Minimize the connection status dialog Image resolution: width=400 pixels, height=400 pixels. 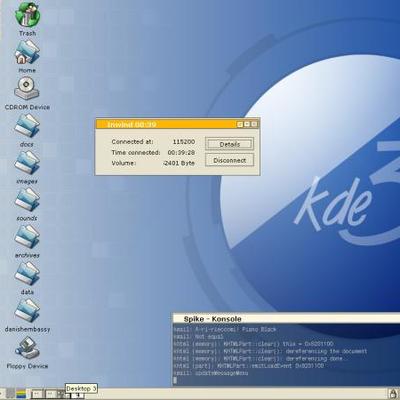[x=240, y=124]
